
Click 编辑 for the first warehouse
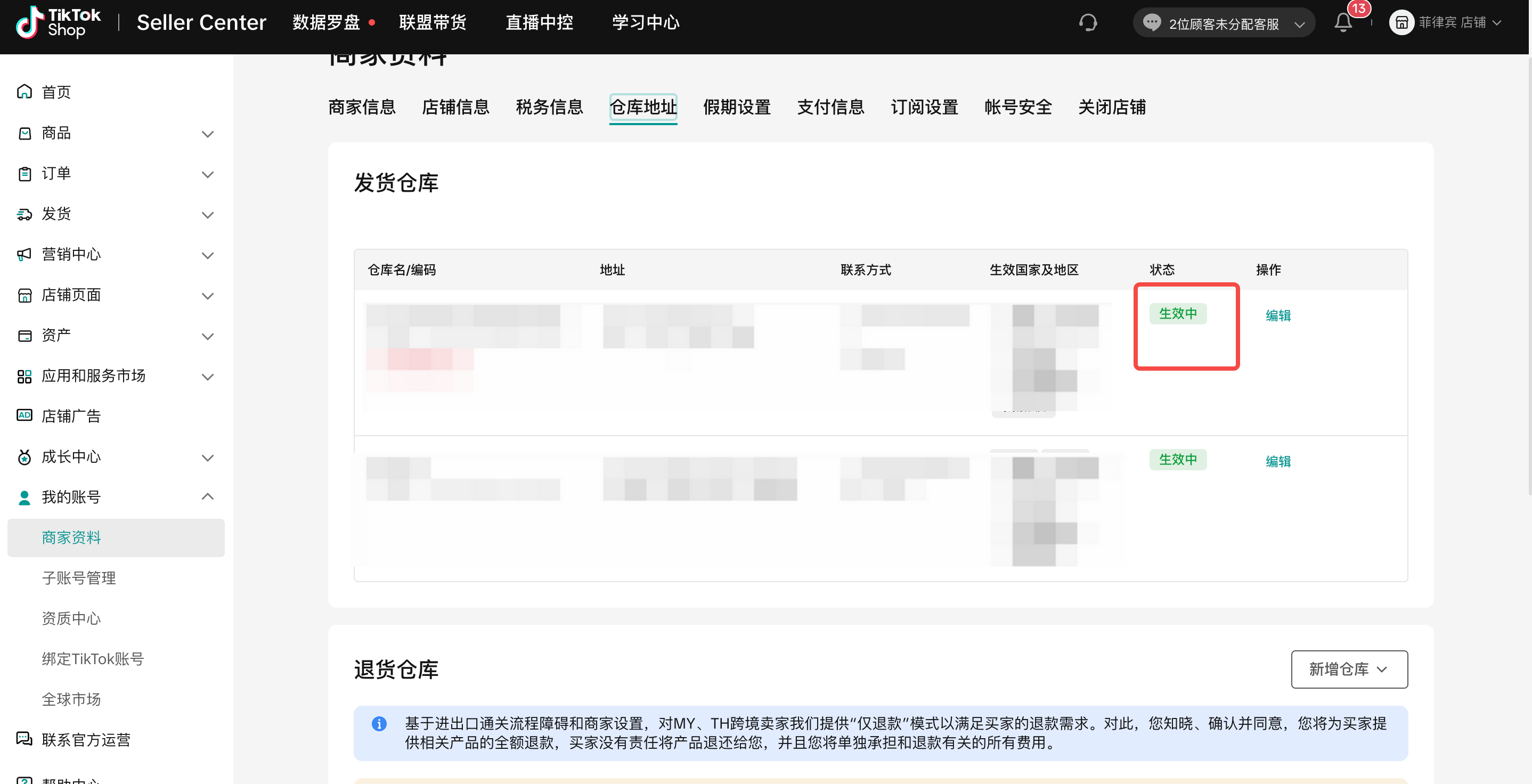[1277, 315]
